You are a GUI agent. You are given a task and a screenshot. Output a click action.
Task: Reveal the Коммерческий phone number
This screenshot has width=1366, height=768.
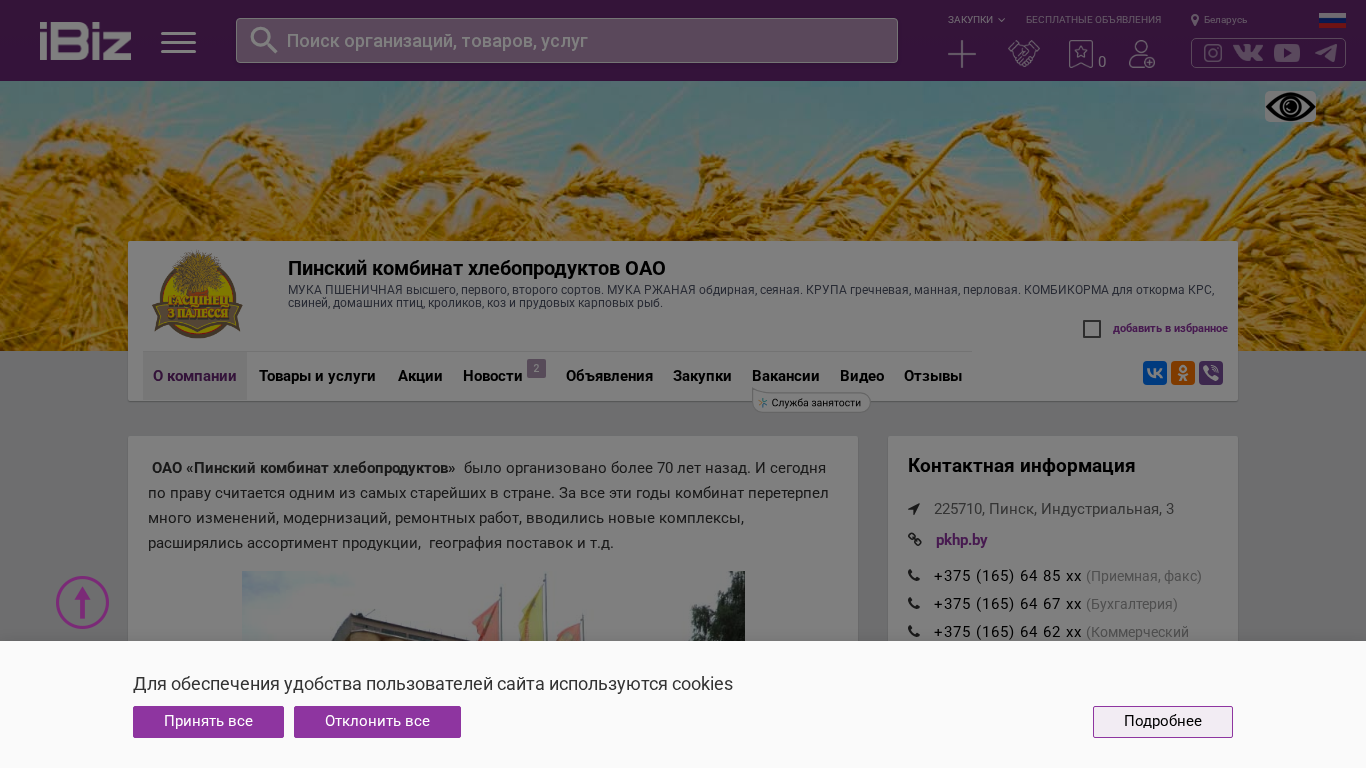[1008, 632]
